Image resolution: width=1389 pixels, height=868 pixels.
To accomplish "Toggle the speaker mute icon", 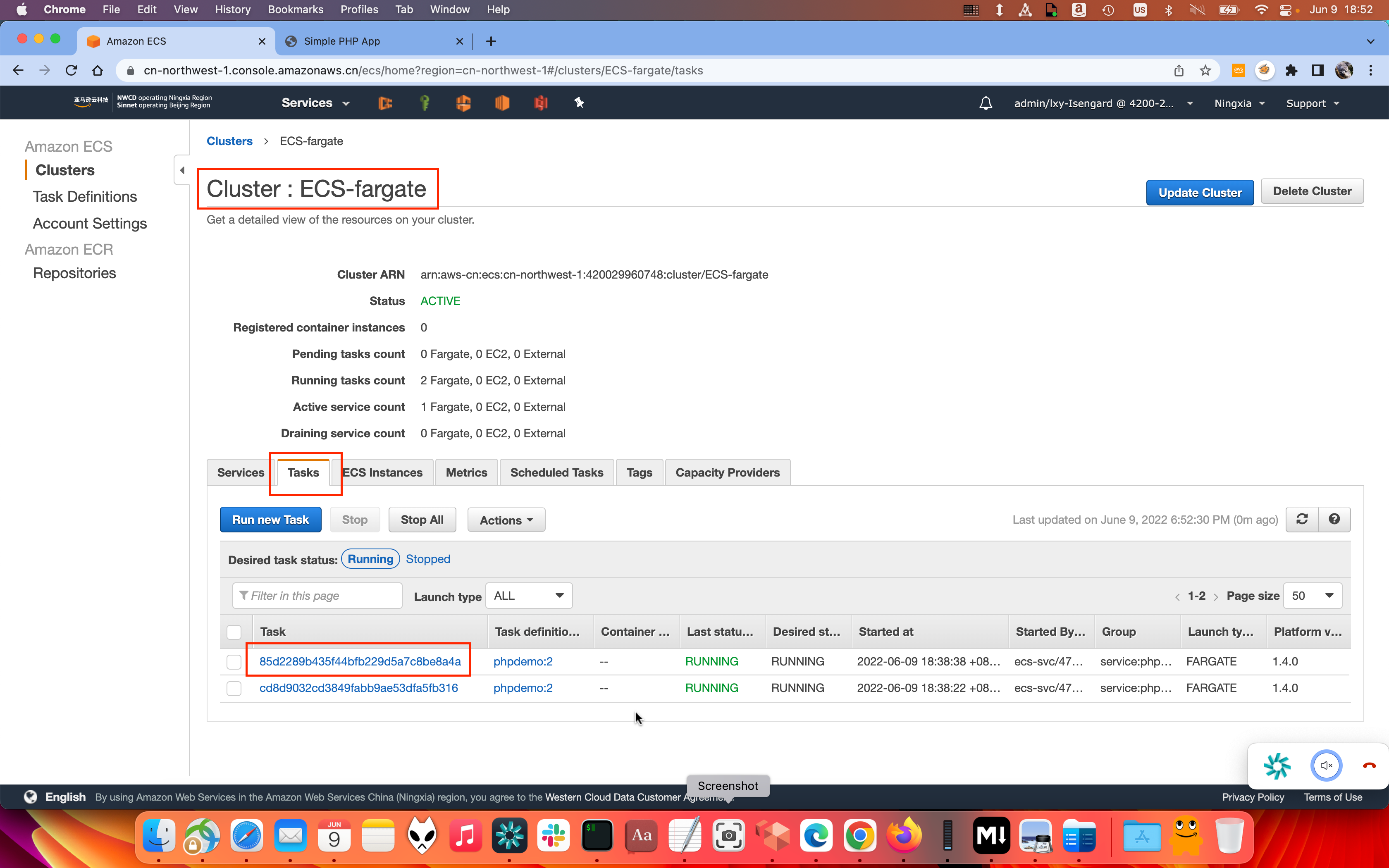I will coord(1326,765).
